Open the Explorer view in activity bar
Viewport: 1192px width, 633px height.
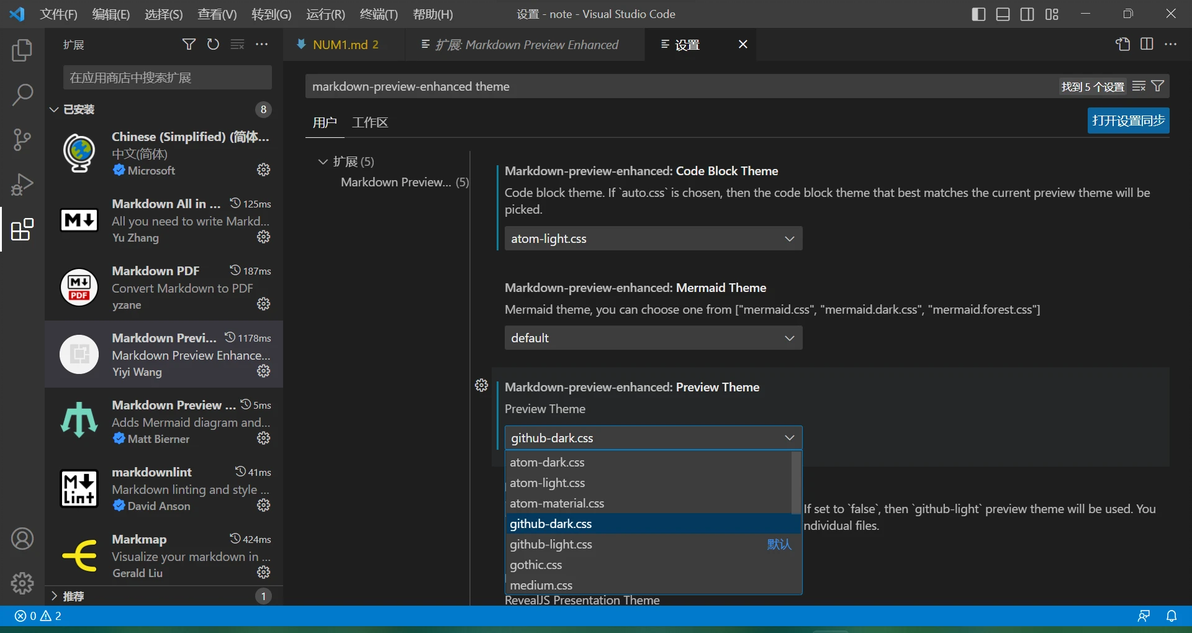click(22, 50)
